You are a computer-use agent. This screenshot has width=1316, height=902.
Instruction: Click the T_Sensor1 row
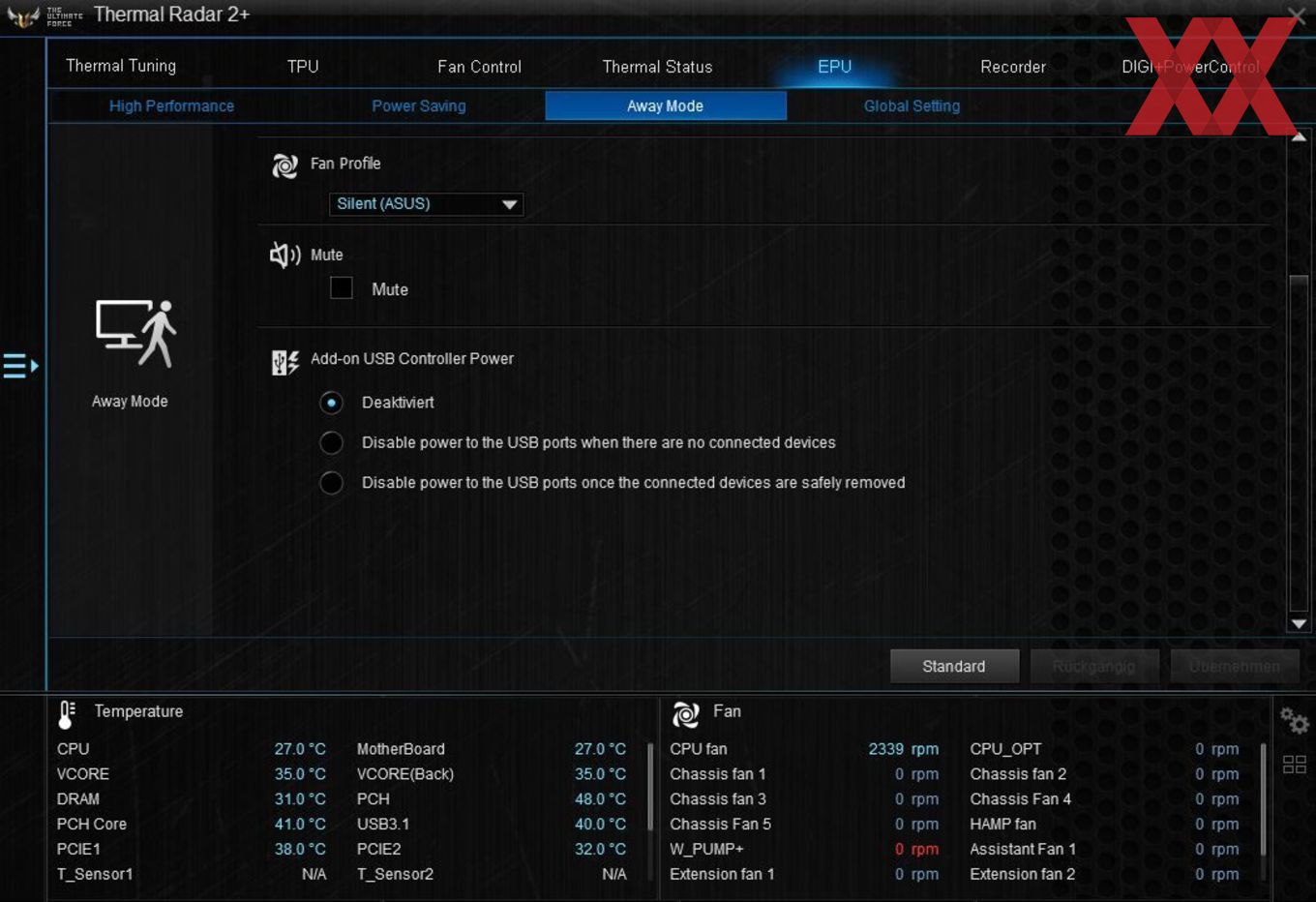pyautogui.click(x=192, y=875)
